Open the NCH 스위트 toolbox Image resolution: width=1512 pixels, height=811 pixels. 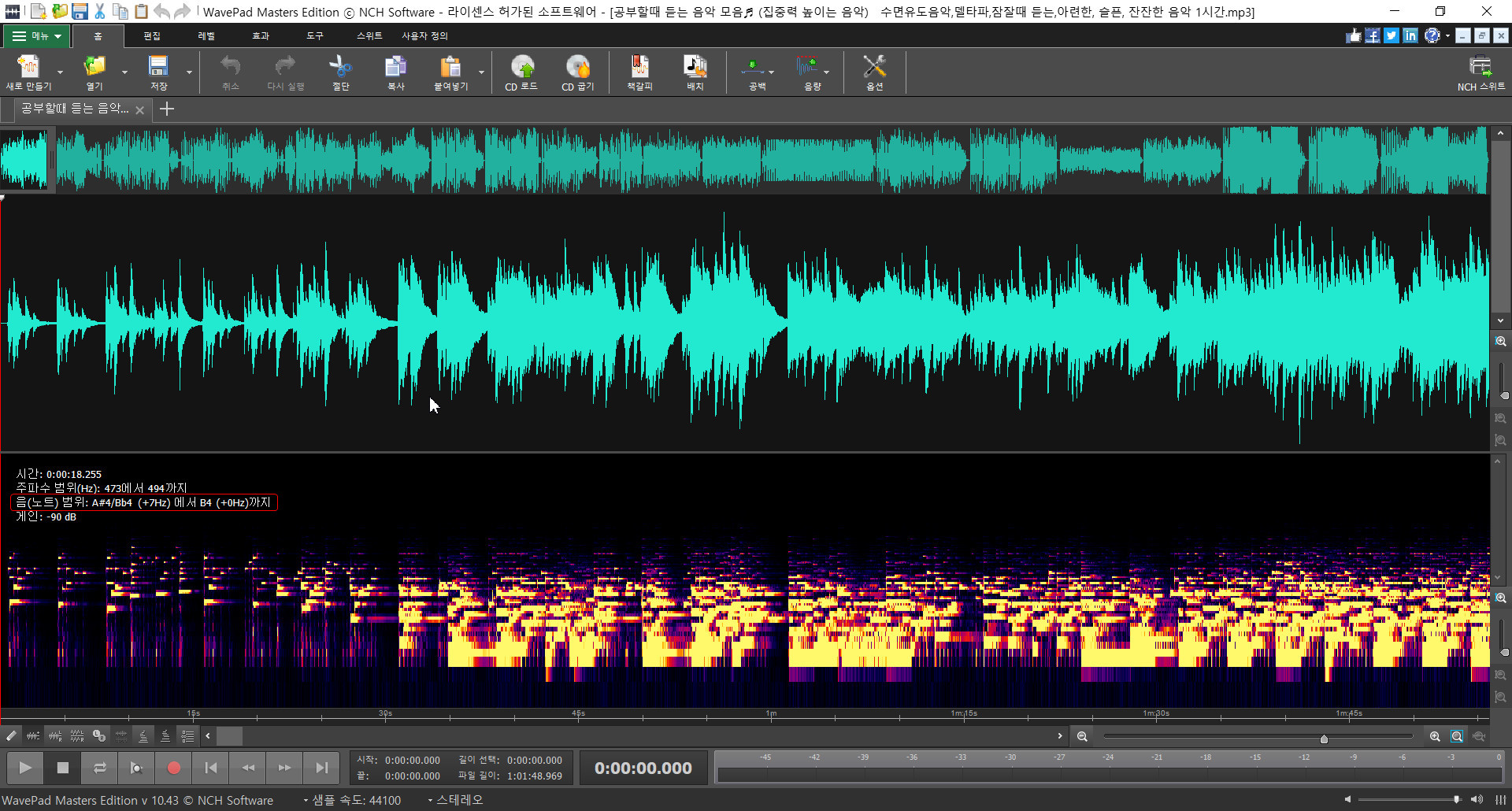click(x=1480, y=72)
